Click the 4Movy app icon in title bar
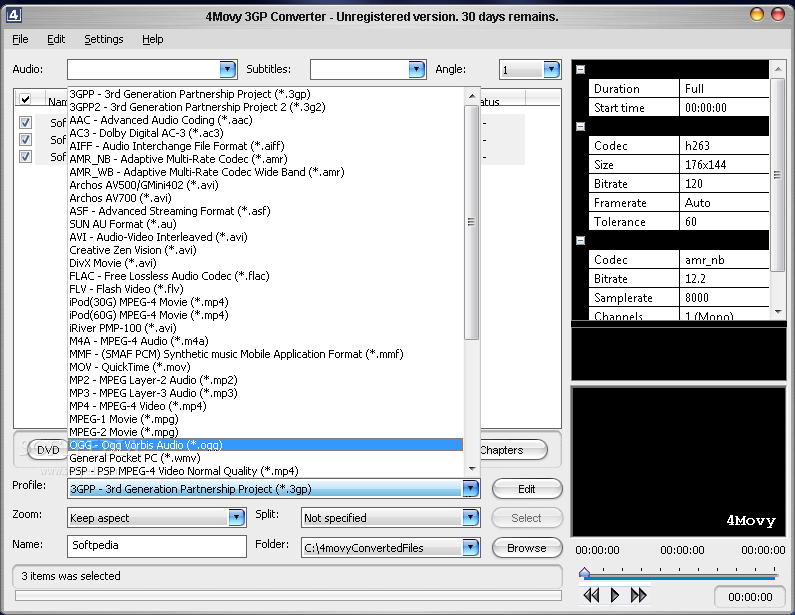The width and height of the screenshot is (795, 615). coord(14,15)
